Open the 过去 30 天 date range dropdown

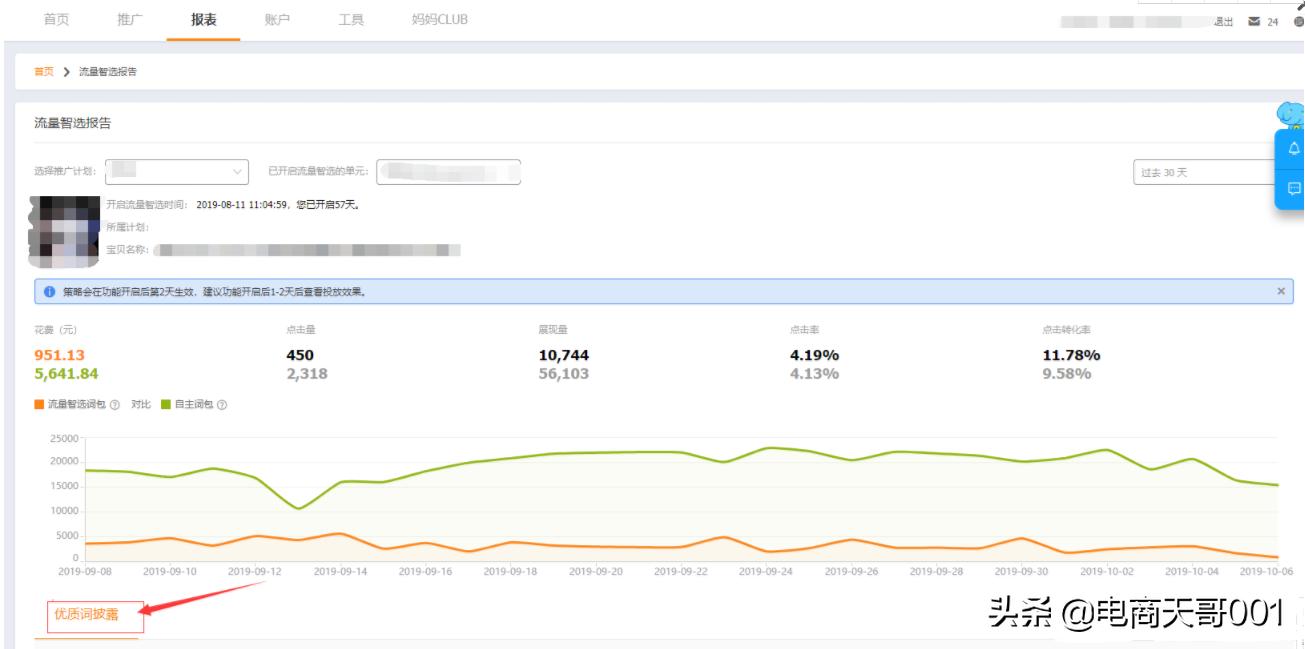click(1205, 173)
